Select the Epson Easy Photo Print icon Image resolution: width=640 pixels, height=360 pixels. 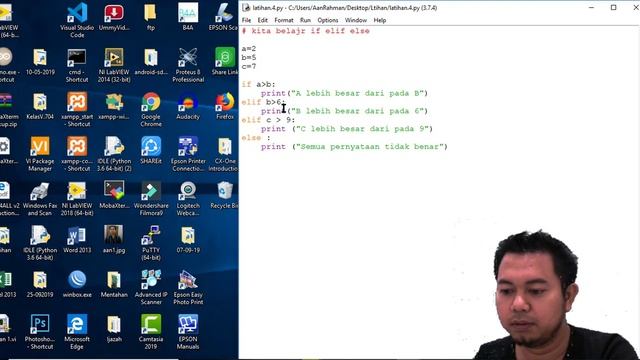188,287
